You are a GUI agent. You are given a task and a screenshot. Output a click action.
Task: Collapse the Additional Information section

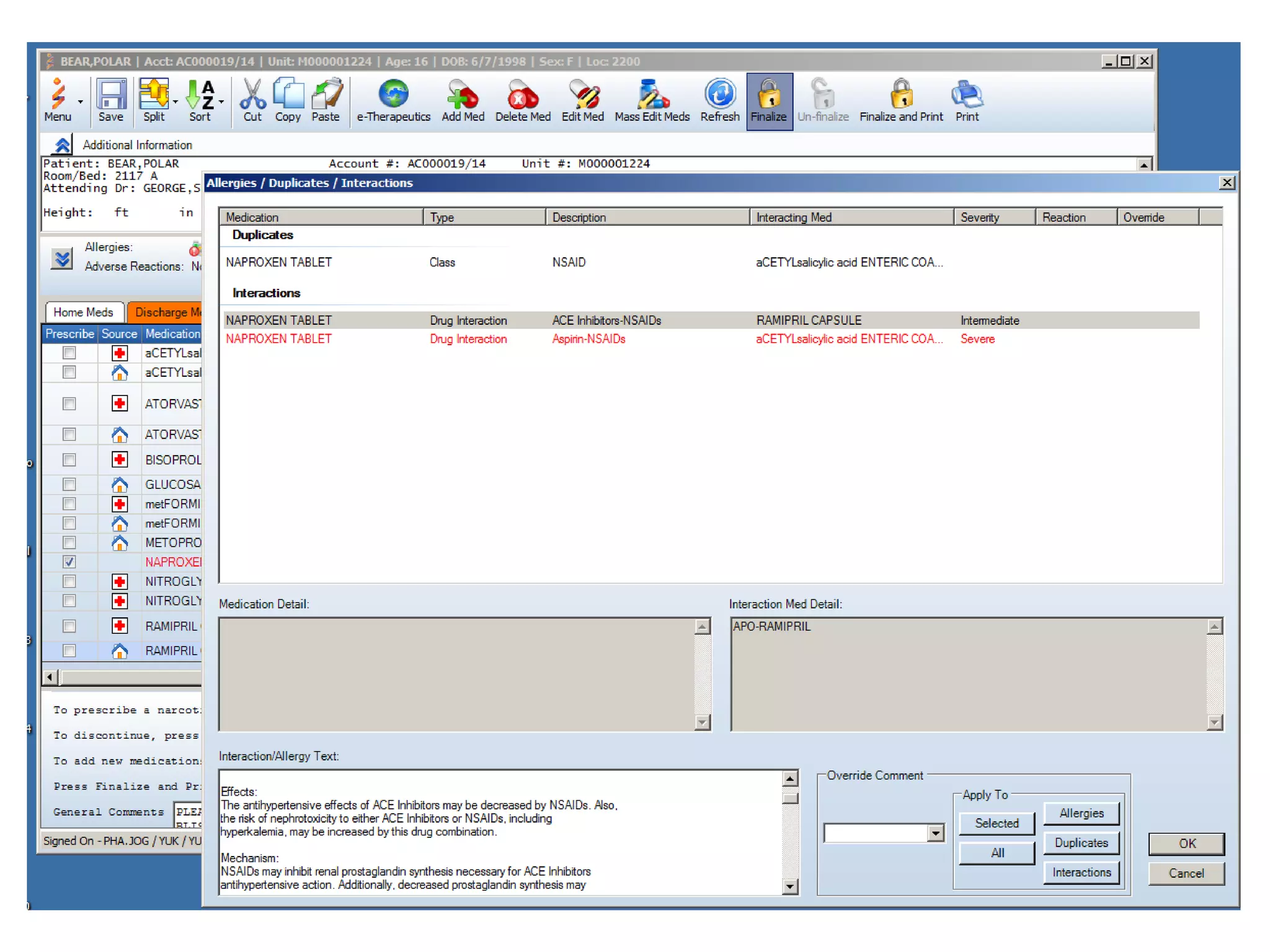point(62,145)
